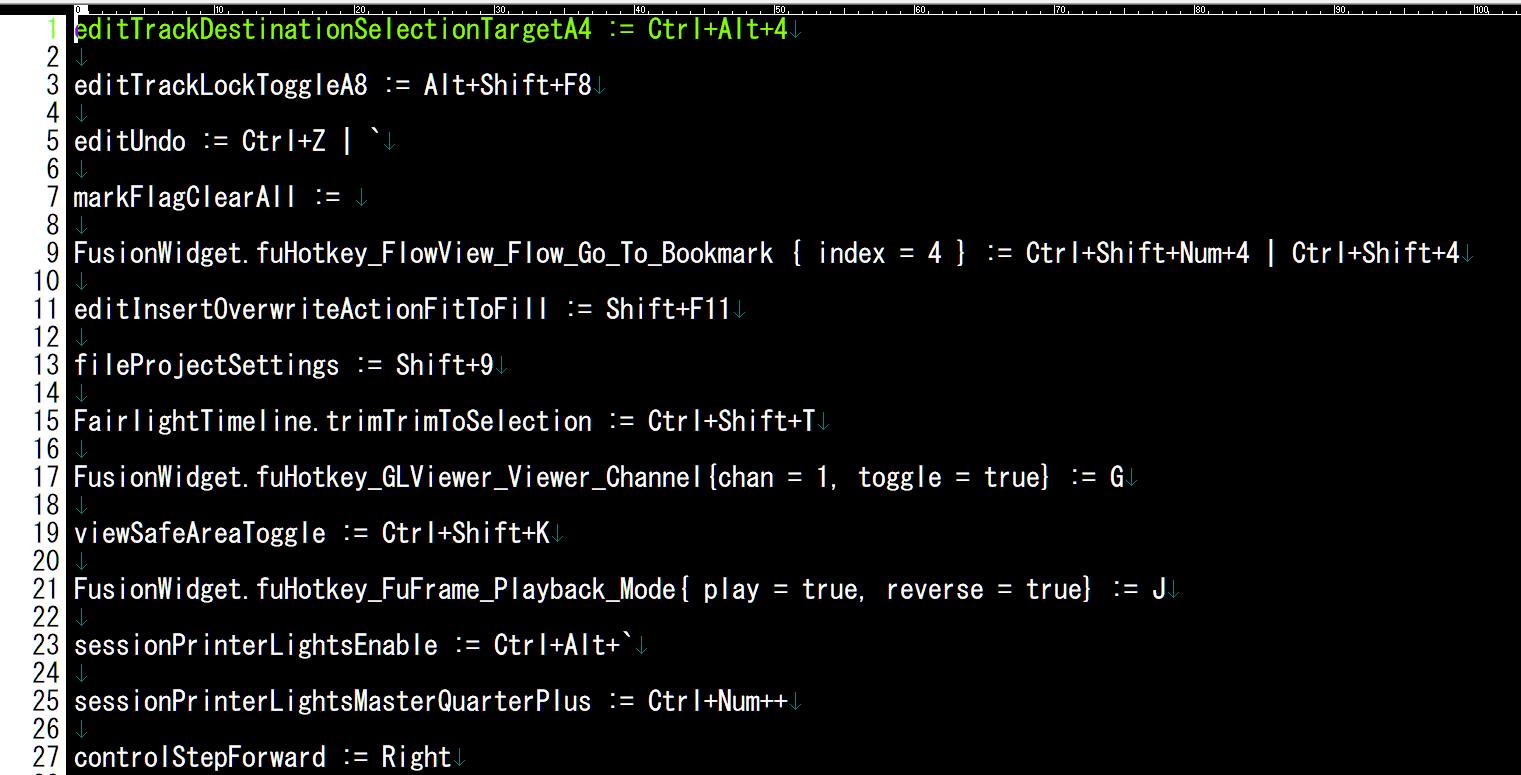Click the editInsertOverwriteActionFitToFill identifier

point(311,309)
